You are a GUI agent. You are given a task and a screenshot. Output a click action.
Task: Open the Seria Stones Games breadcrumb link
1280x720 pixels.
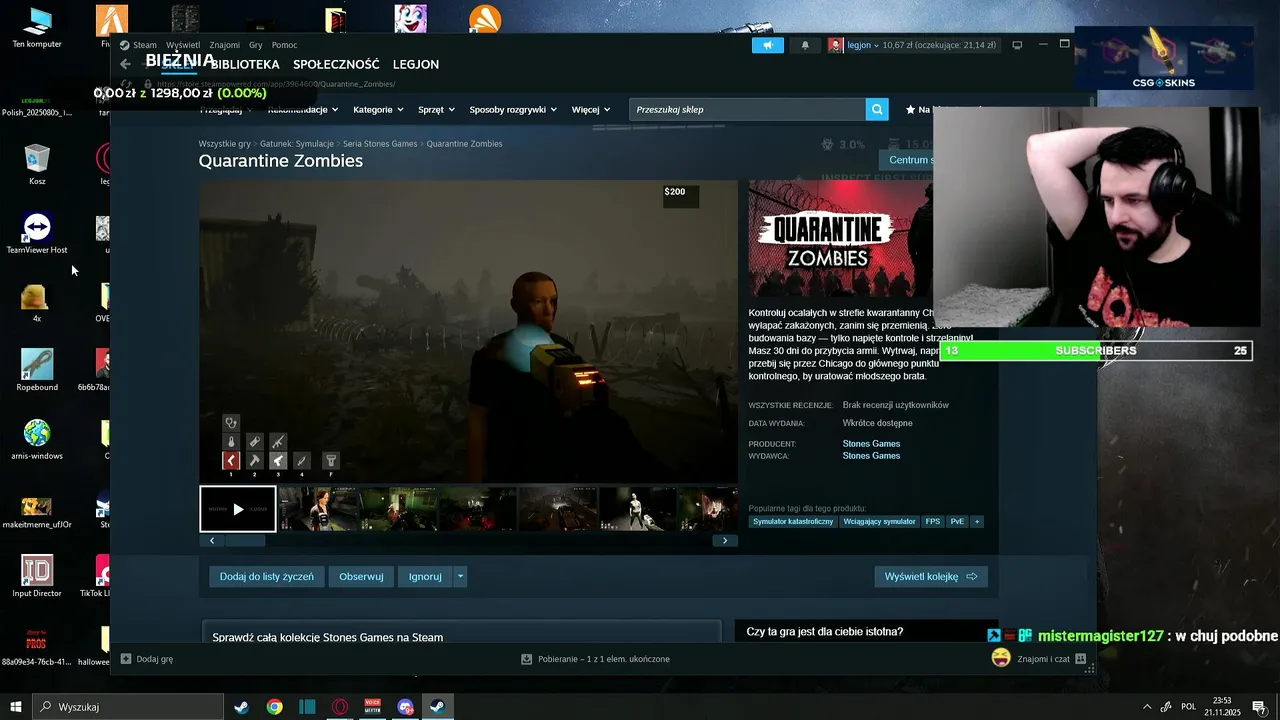pos(380,144)
